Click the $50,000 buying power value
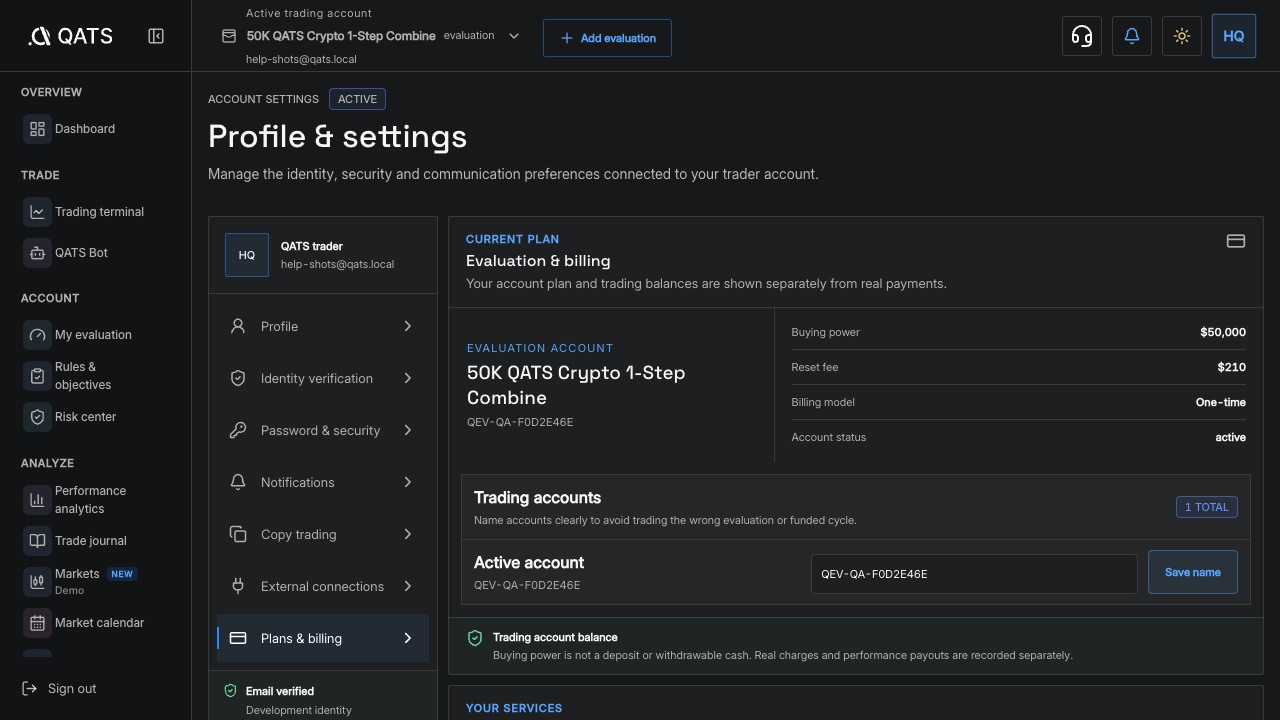 pyautogui.click(x=1223, y=332)
